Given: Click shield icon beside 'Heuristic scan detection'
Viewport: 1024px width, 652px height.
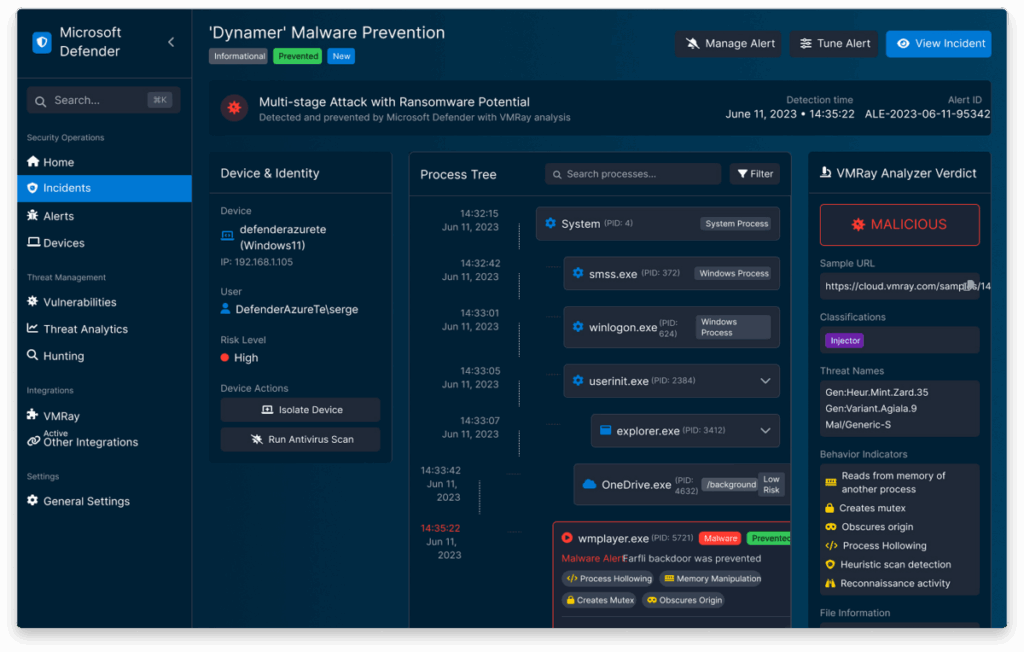Looking at the screenshot, I should 830,564.
